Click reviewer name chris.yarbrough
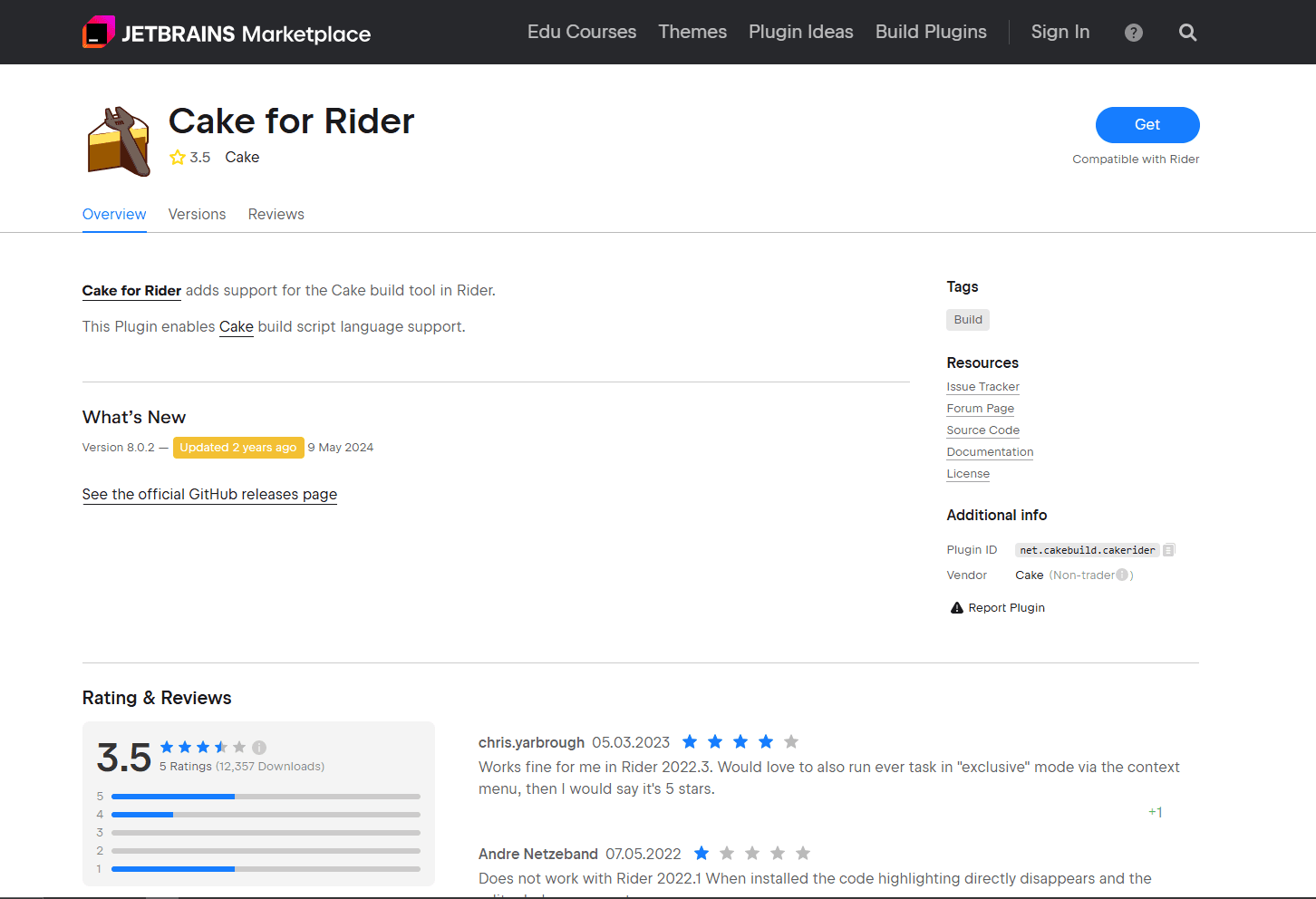Screen dimensions: 1316x899 (531, 742)
